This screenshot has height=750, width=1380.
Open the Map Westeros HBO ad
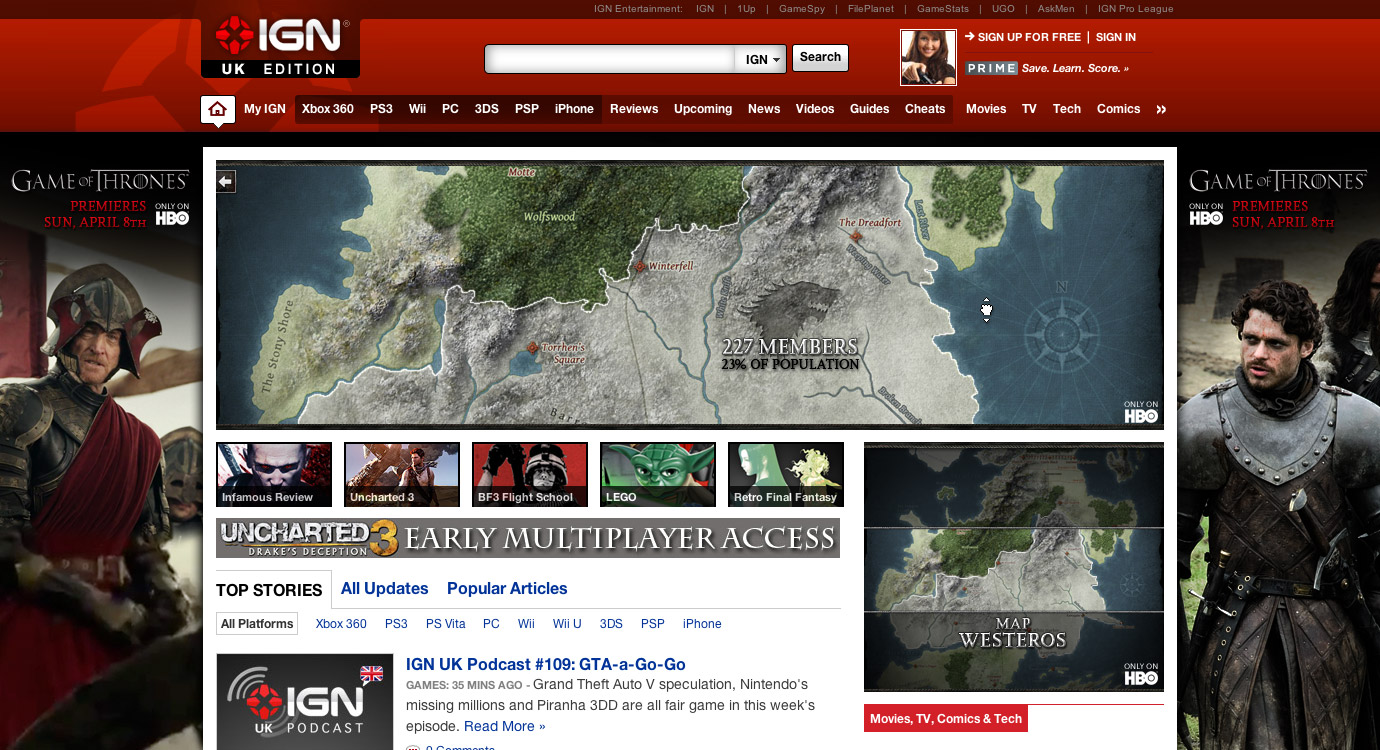tap(1014, 567)
